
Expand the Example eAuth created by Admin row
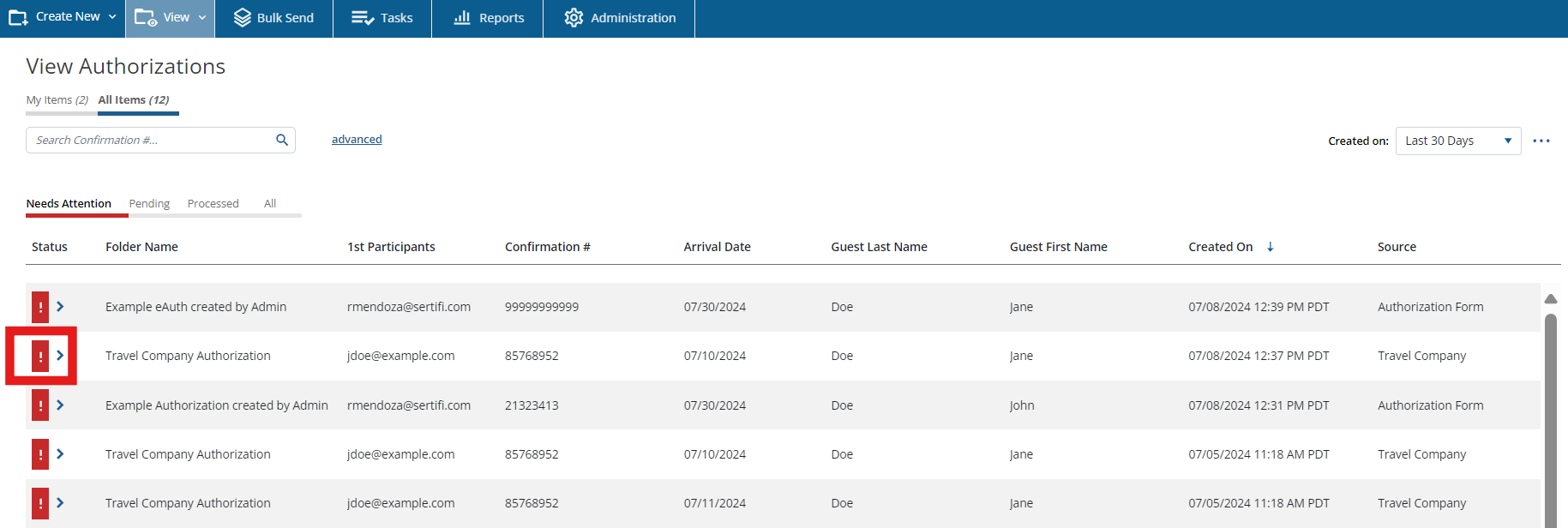pyautogui.click(x=60, y=307)
